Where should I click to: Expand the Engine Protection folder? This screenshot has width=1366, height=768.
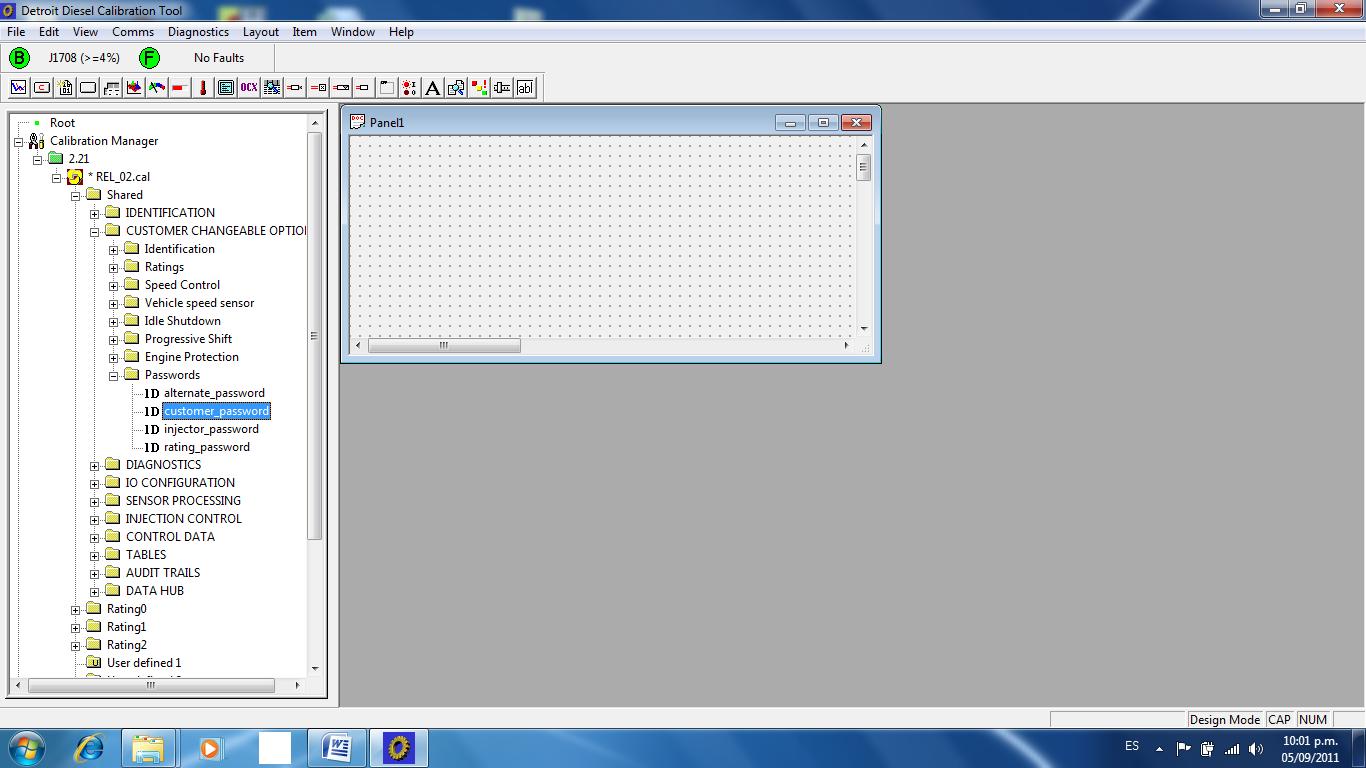113,357
